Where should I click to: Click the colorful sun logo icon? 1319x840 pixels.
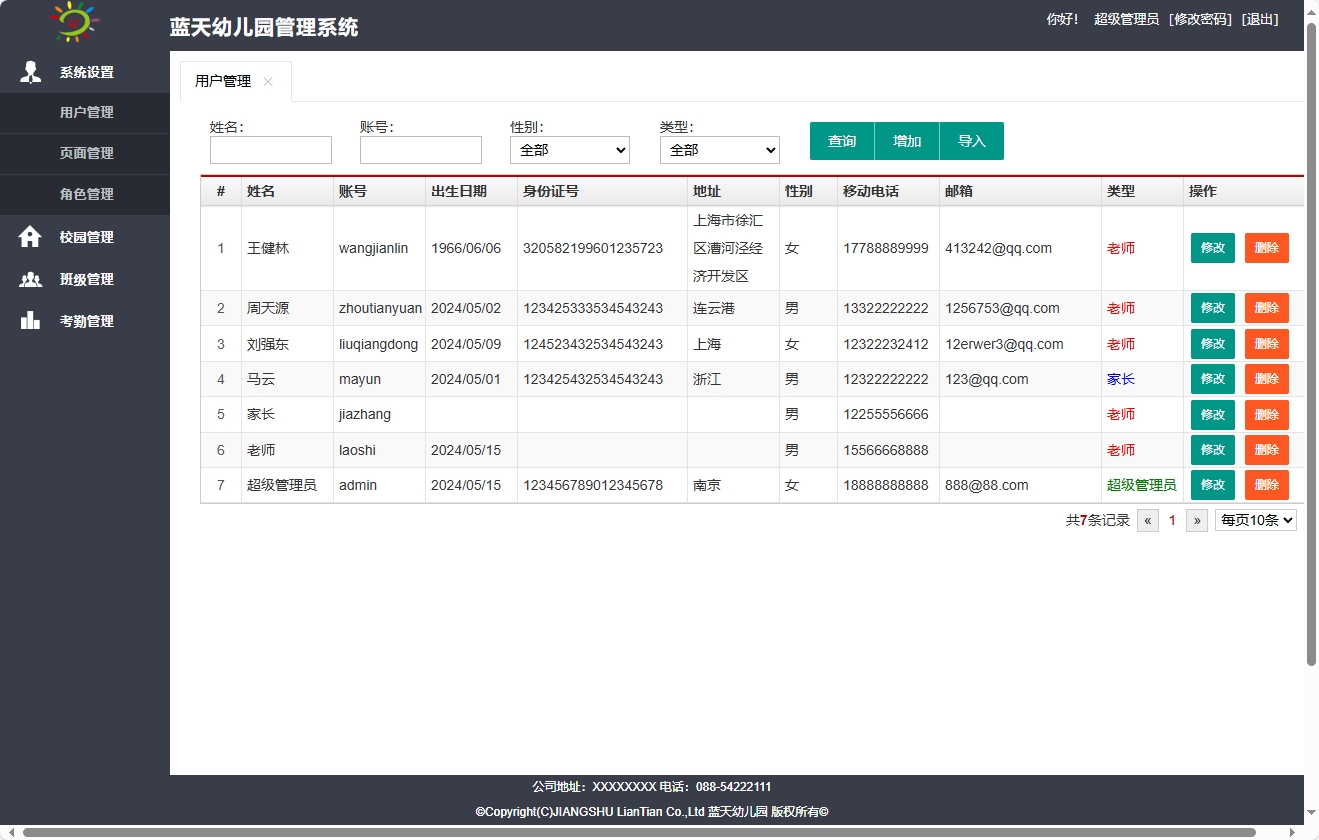73,21
